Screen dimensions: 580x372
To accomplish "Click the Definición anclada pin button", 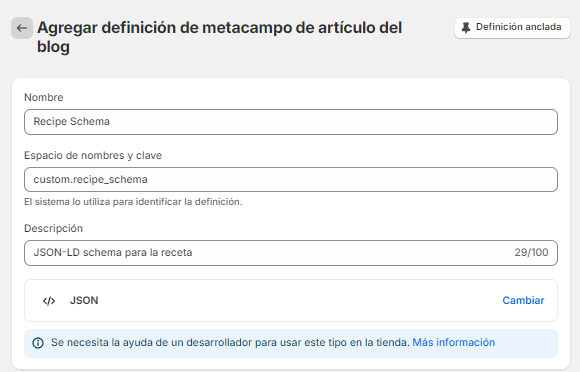I will click(512, 28).
